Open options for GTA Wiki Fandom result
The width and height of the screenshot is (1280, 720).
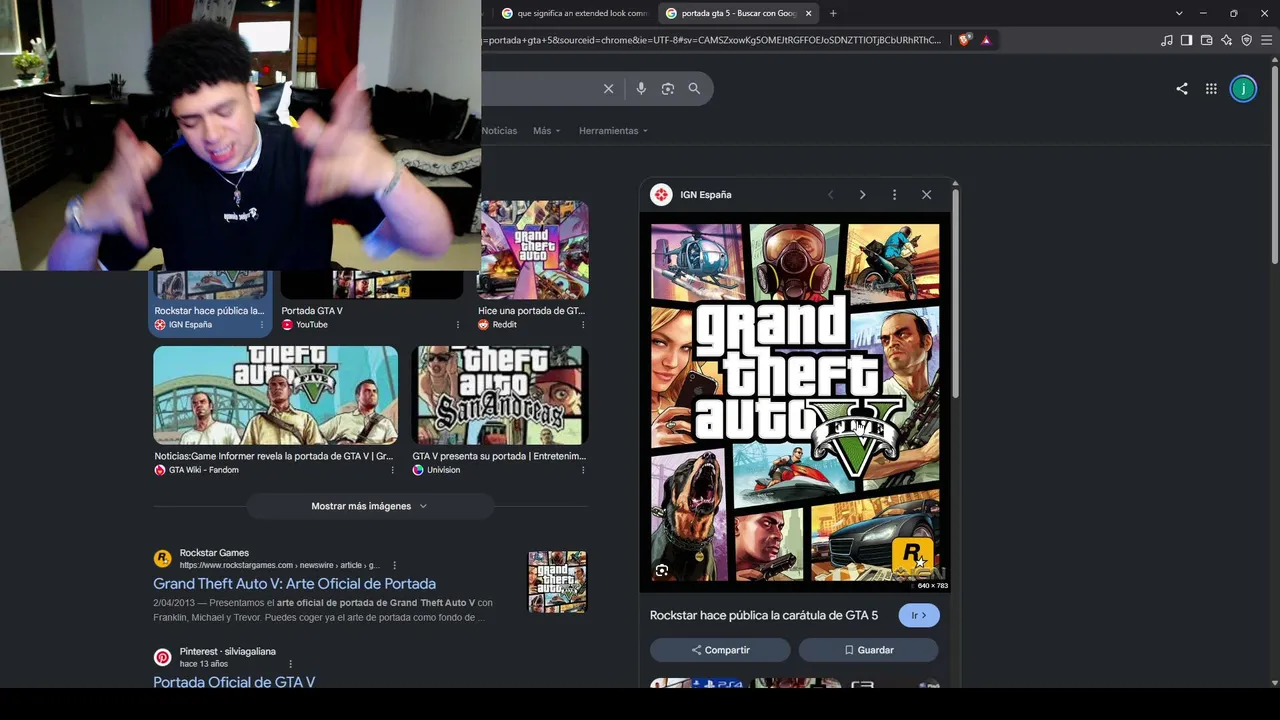(x=392, y=470)
